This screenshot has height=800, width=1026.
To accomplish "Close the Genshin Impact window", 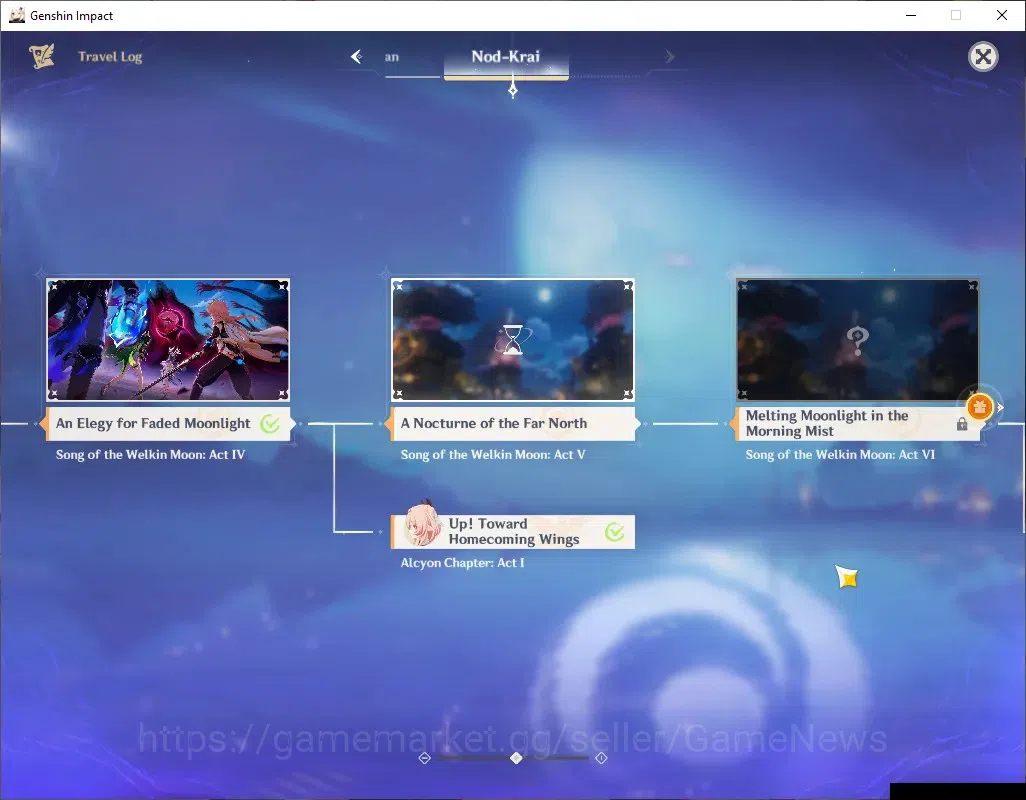I will 1002,15.
